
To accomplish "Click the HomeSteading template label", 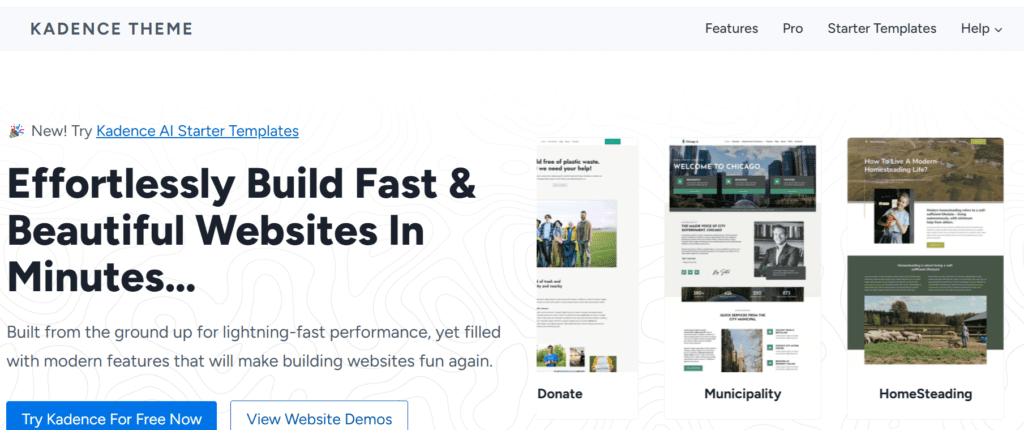I will click(925, 394).
